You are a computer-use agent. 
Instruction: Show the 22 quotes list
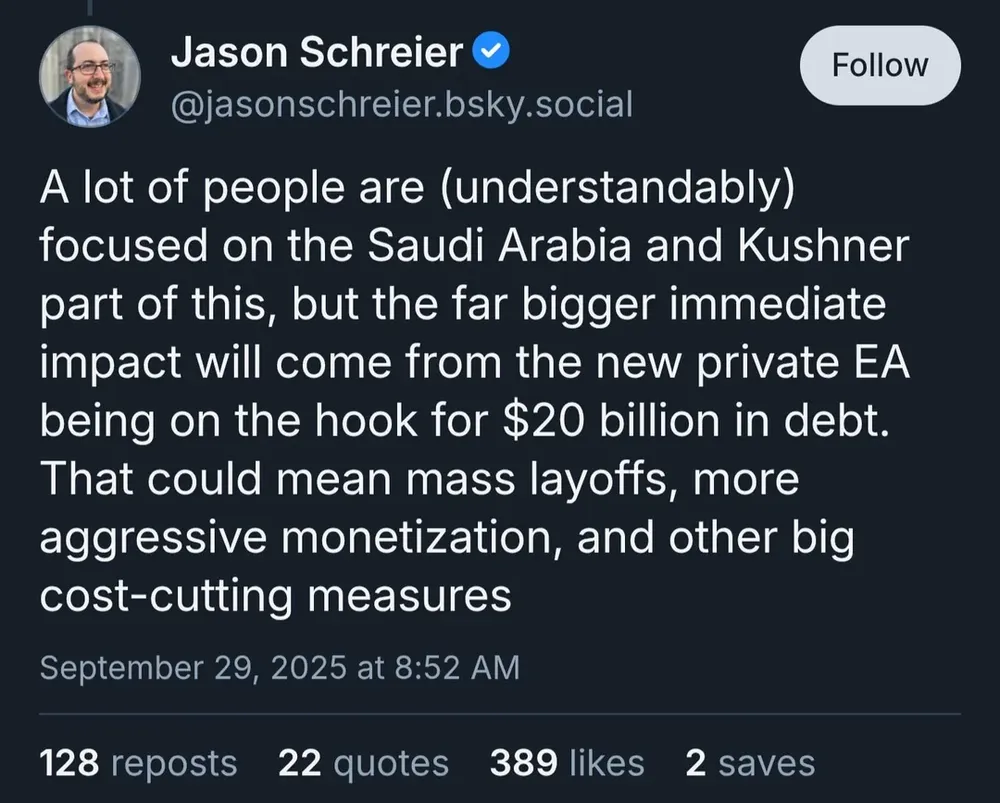click(x=363, y=763)
